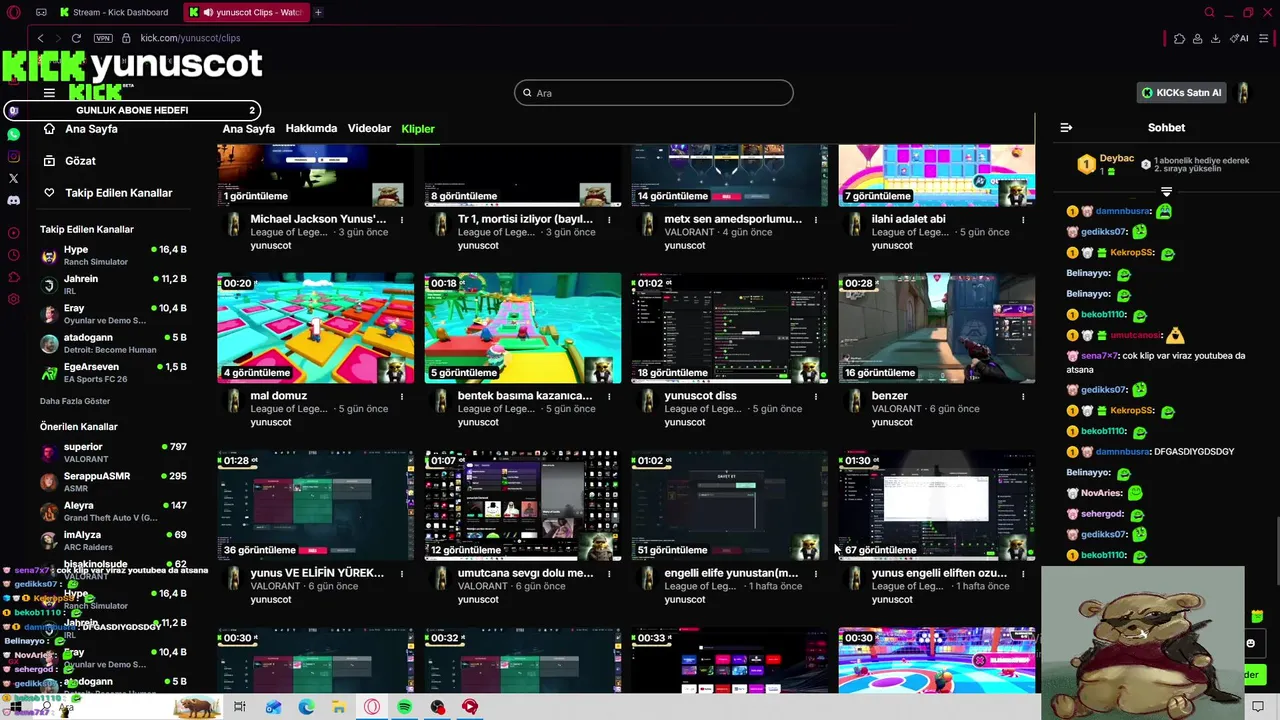This screenshot has width=1280, height=720.
Task: Switch to the Ana Sayfa channel tab
Action: tap(248, 129)
